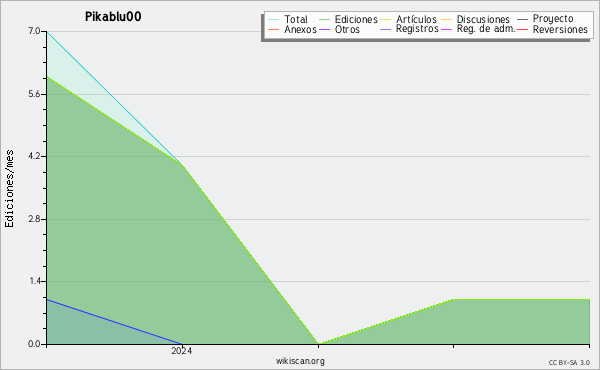Click the cyan Total legend color line
Image resolution: width=600 pixels, height=370 pixels.
[274, 19]
